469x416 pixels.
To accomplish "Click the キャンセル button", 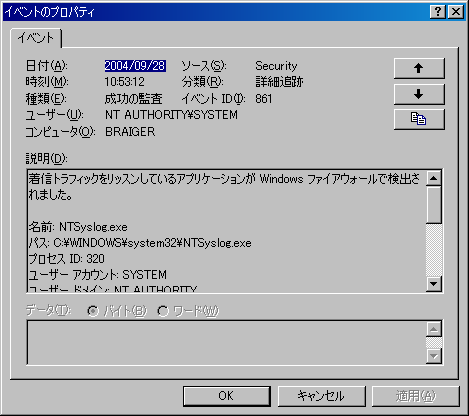I will (x=321, y=396).
